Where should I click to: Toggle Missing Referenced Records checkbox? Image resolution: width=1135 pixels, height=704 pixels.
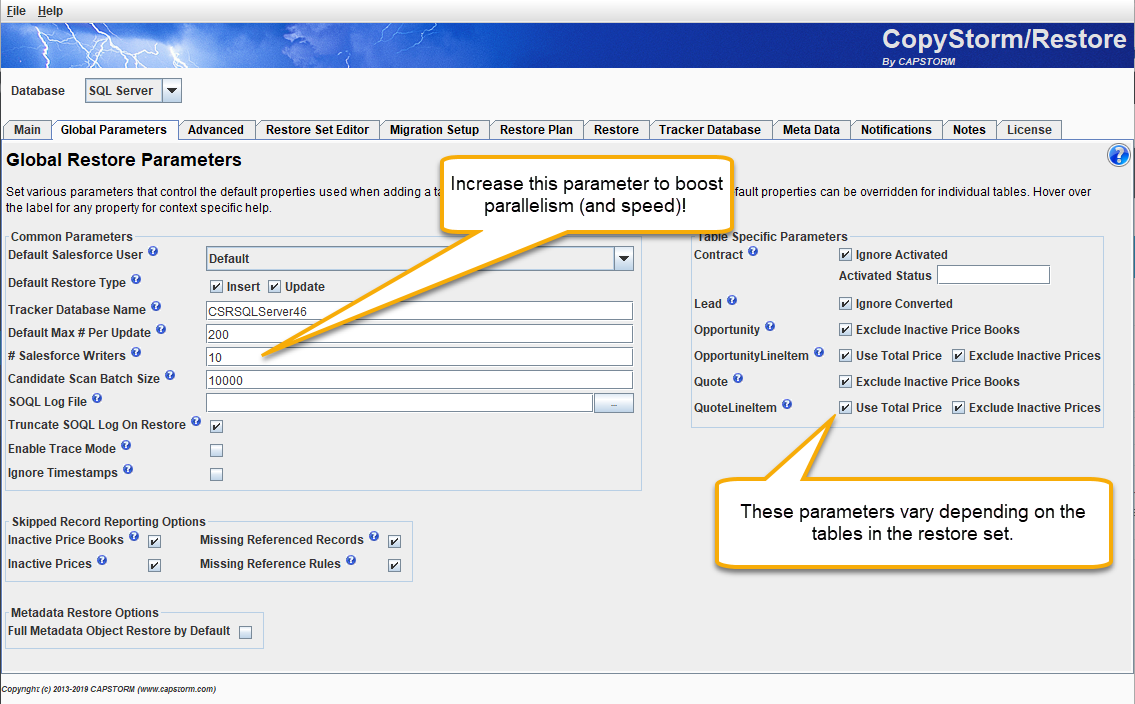(394, 541)
